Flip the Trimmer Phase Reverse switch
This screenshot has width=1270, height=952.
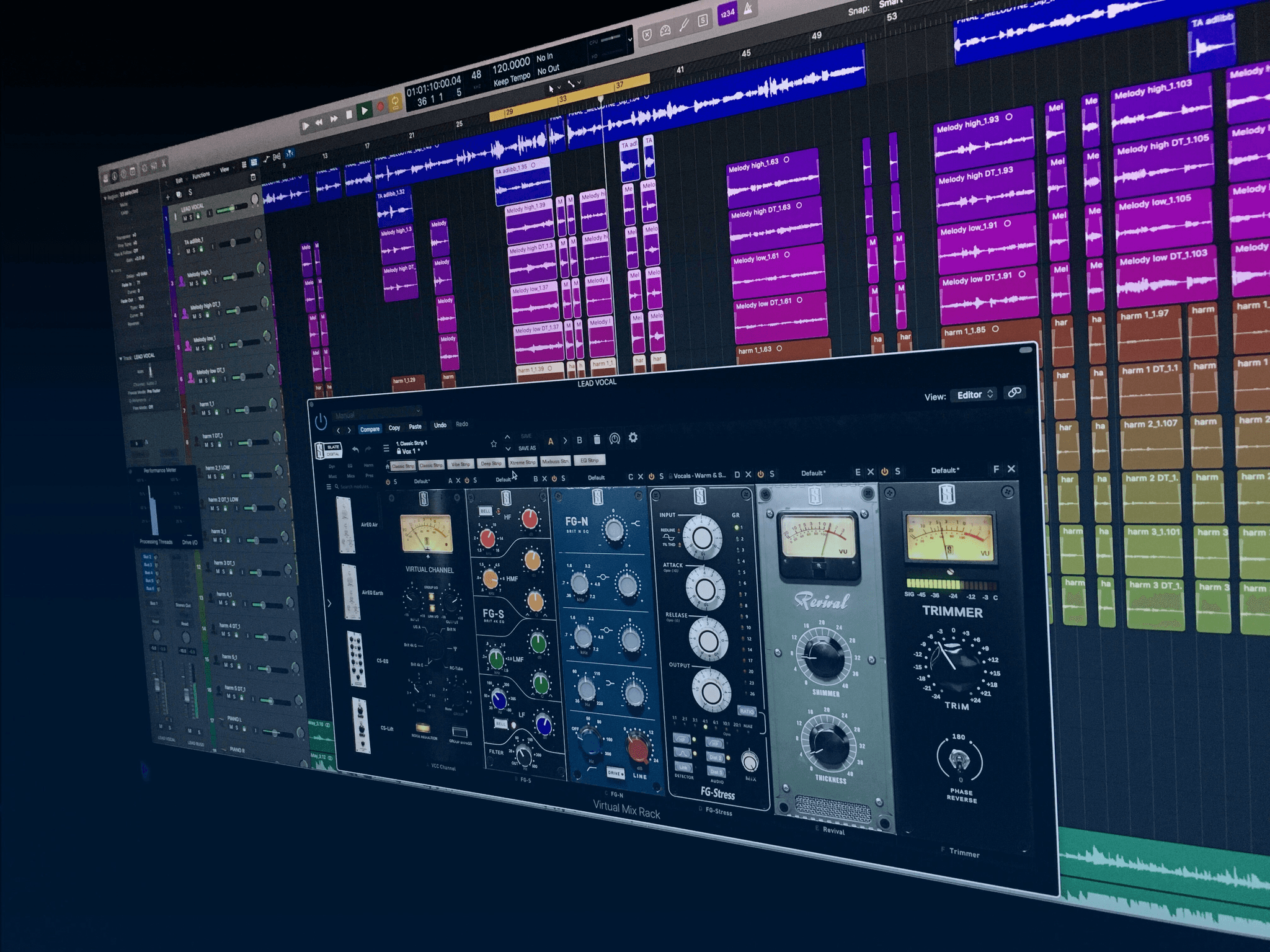tap(959, 758)
